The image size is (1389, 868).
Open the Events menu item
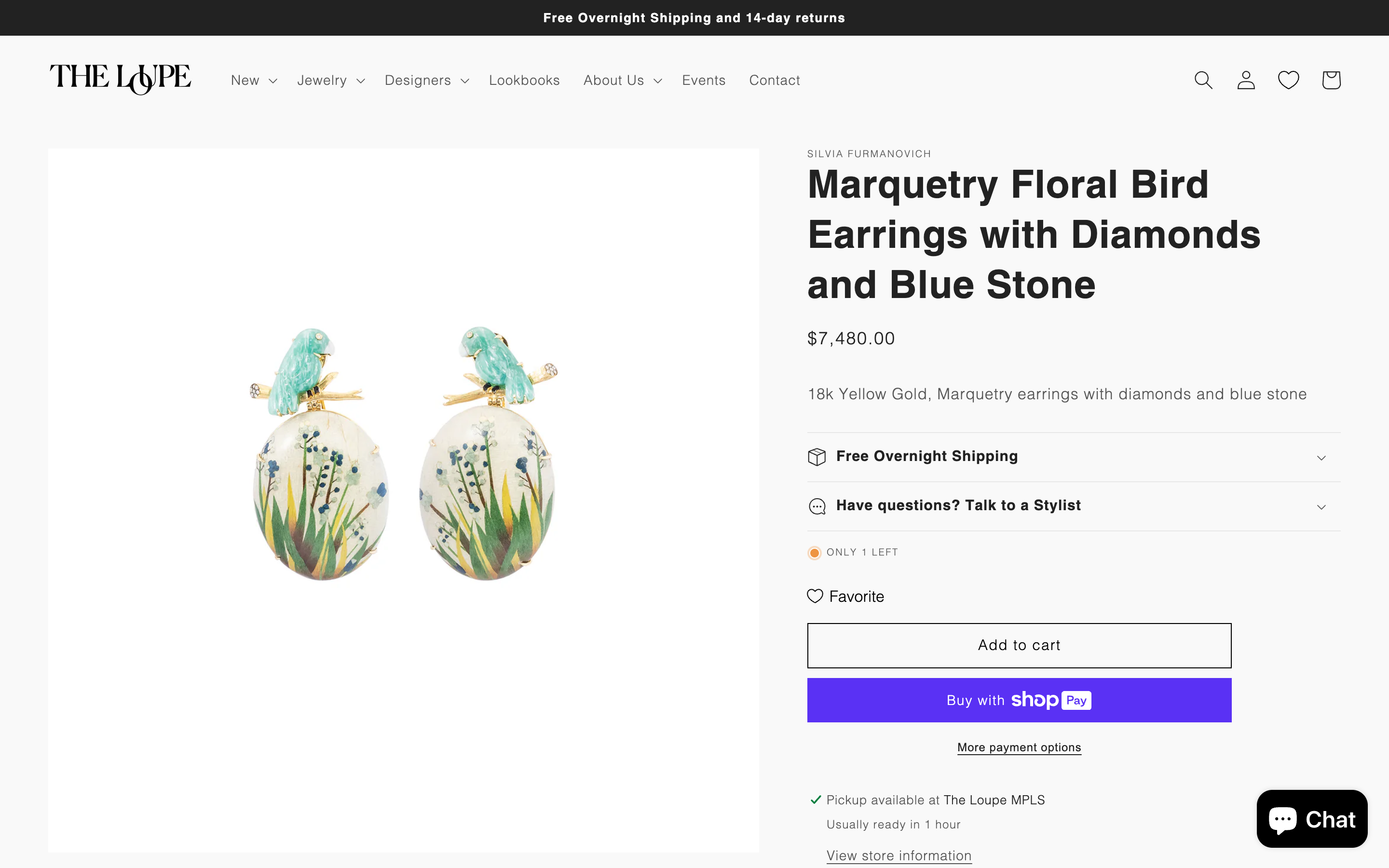[704, 80]
